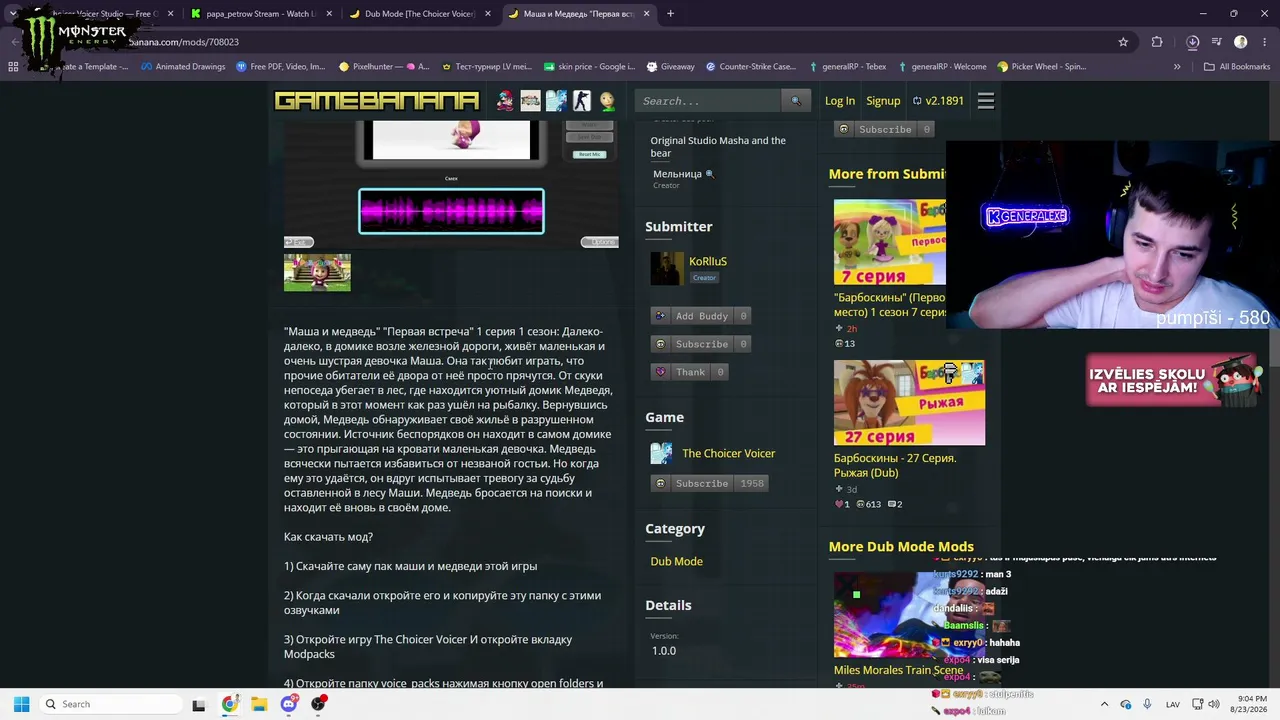
Task: Open the hamburger menu in GameBanana header
Action: click(985, 101)
